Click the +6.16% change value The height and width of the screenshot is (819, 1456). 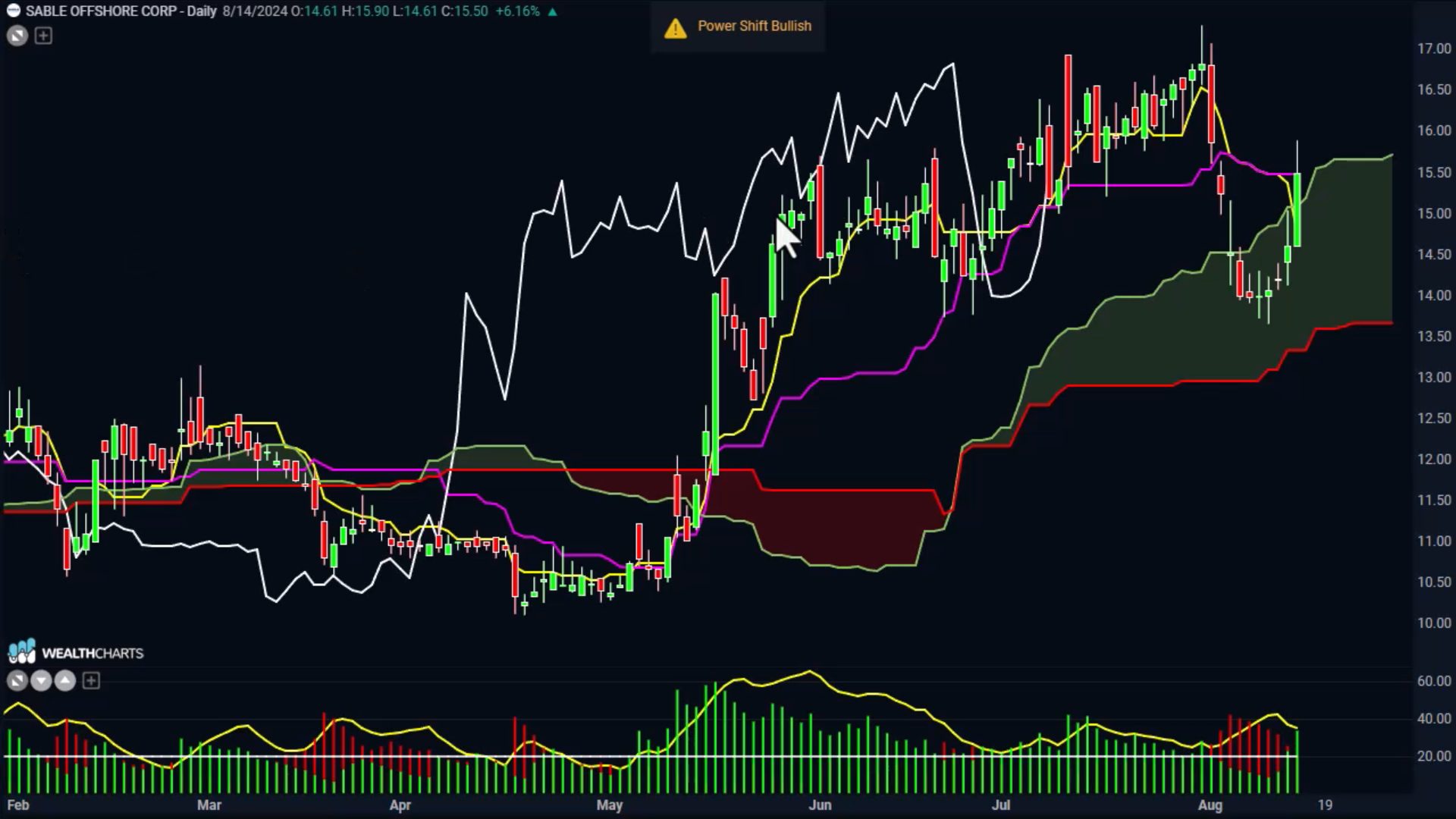[518, 11]
